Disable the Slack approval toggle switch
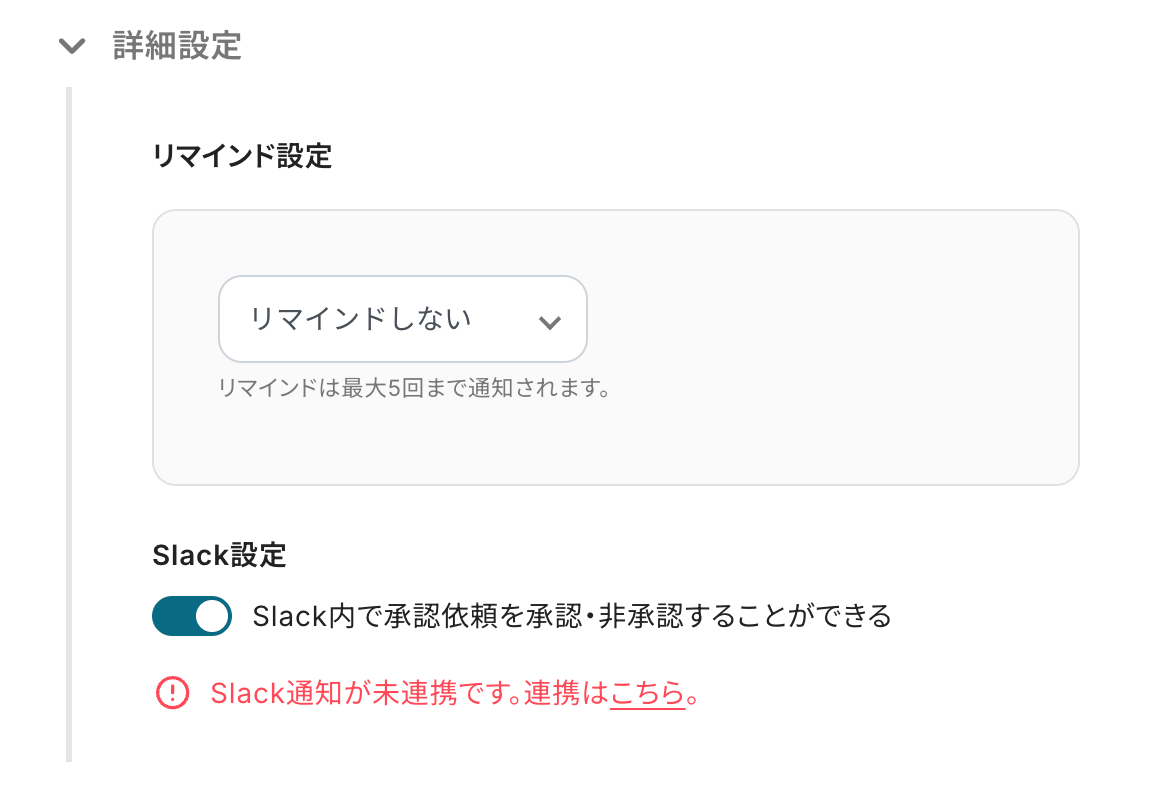 point(192,616)
